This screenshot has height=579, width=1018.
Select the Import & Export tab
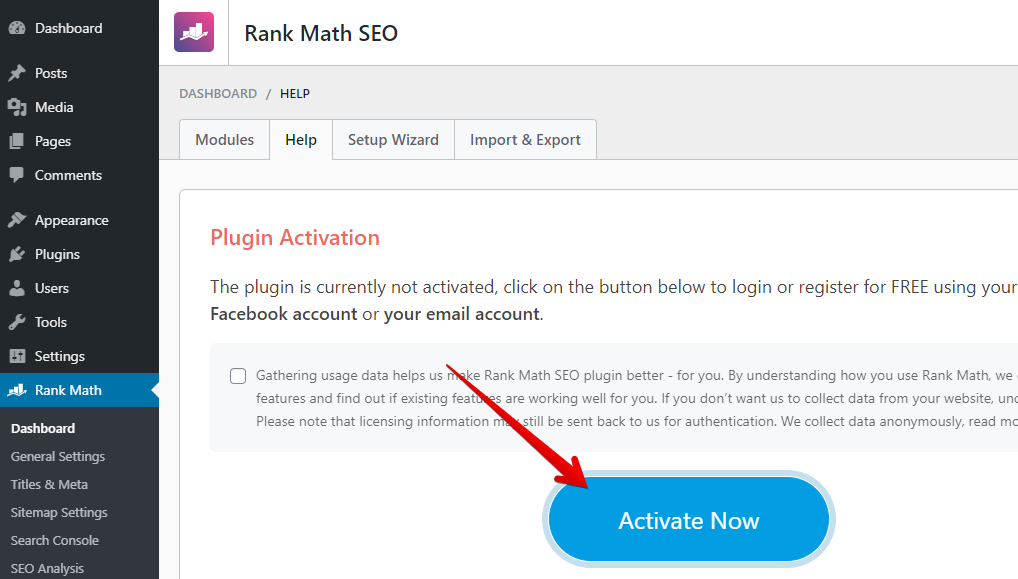click(x=525, y=140)
